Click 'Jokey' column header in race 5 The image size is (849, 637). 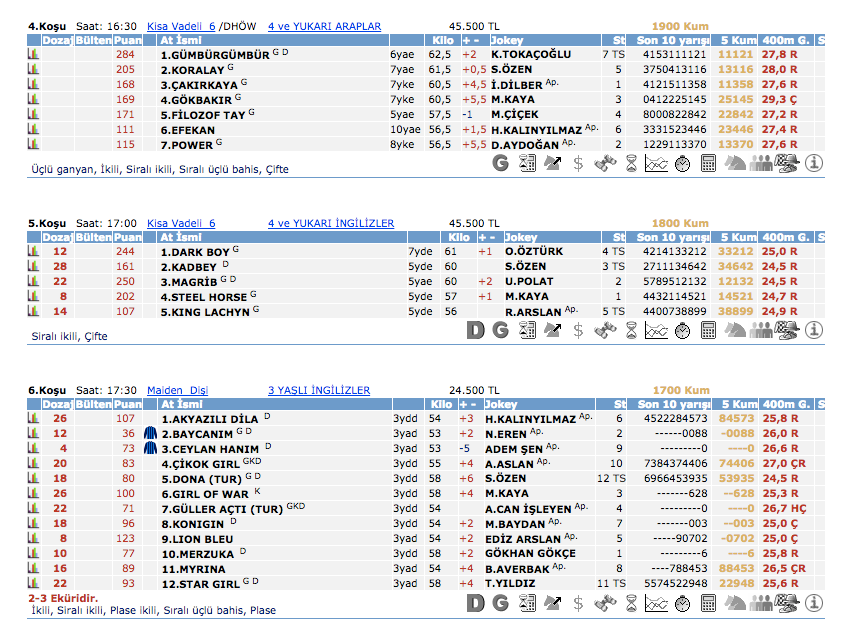coord(520,237)
